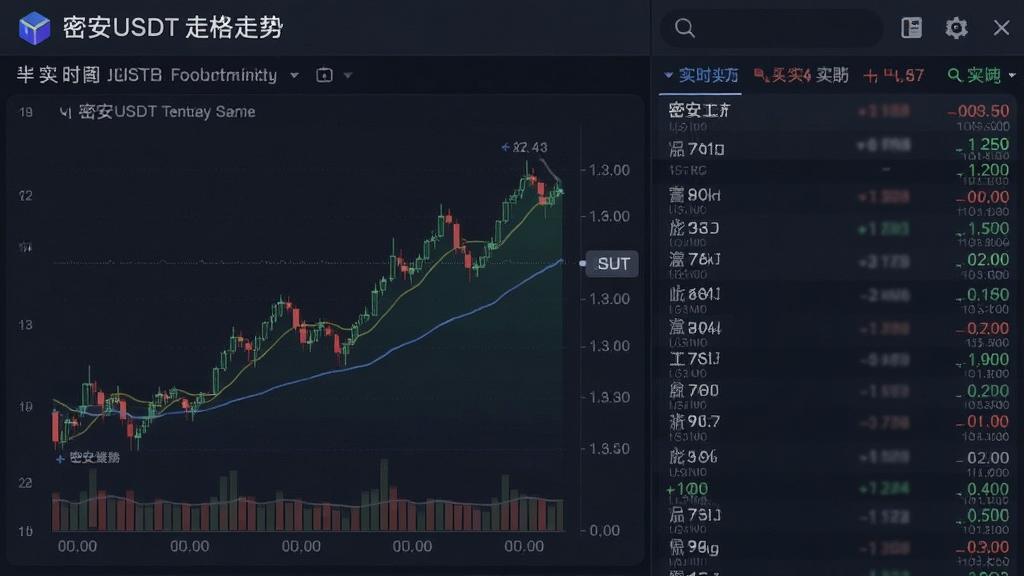Expand the Foobotminitty dropdown arrow

point(295,76)
